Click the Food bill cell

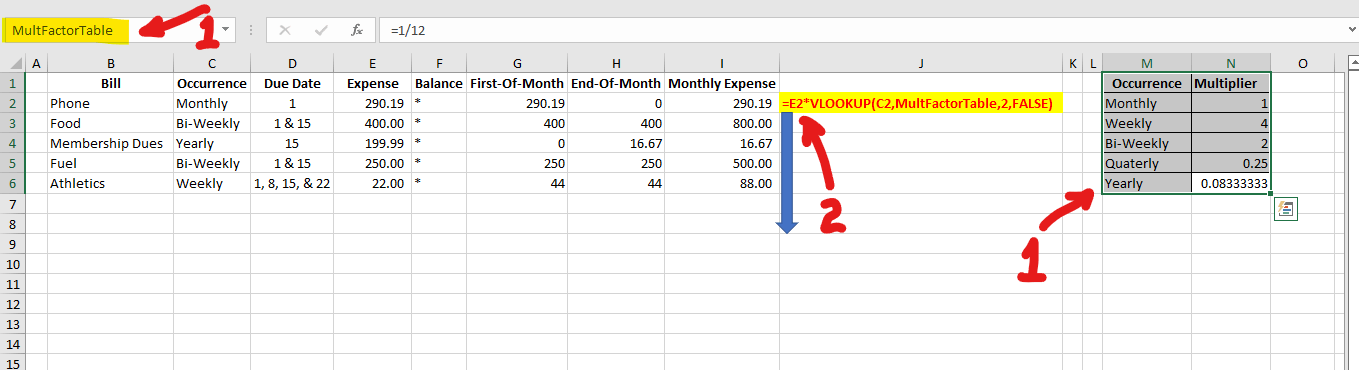pos(110,123)
